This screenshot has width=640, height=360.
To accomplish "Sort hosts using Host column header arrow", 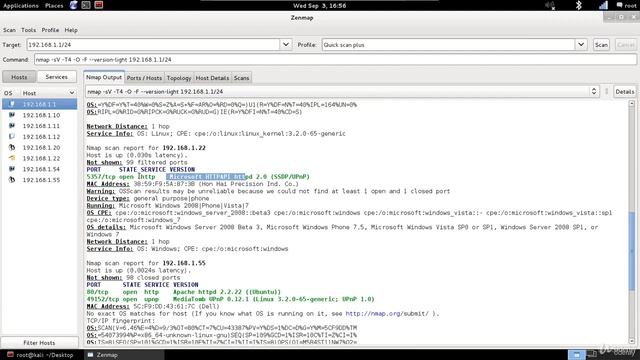I will click(x=72, y=93).
